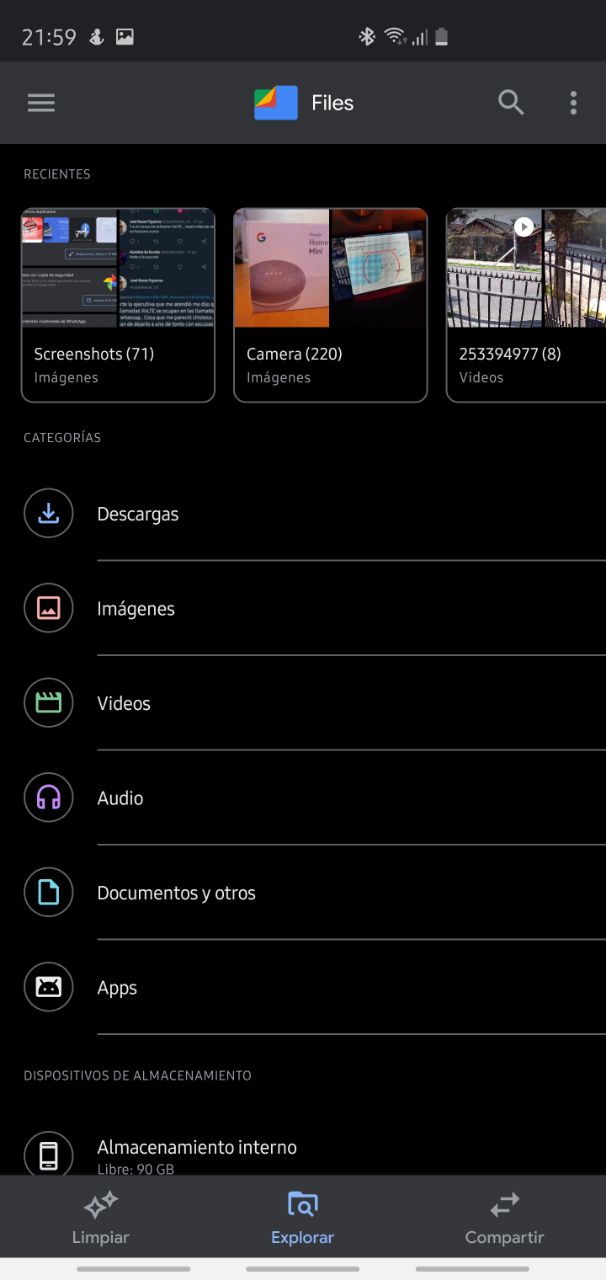The width and height of the screenshot is (606, 1280).
Task: Tap the Apps android icon
Action: (48, 987)
